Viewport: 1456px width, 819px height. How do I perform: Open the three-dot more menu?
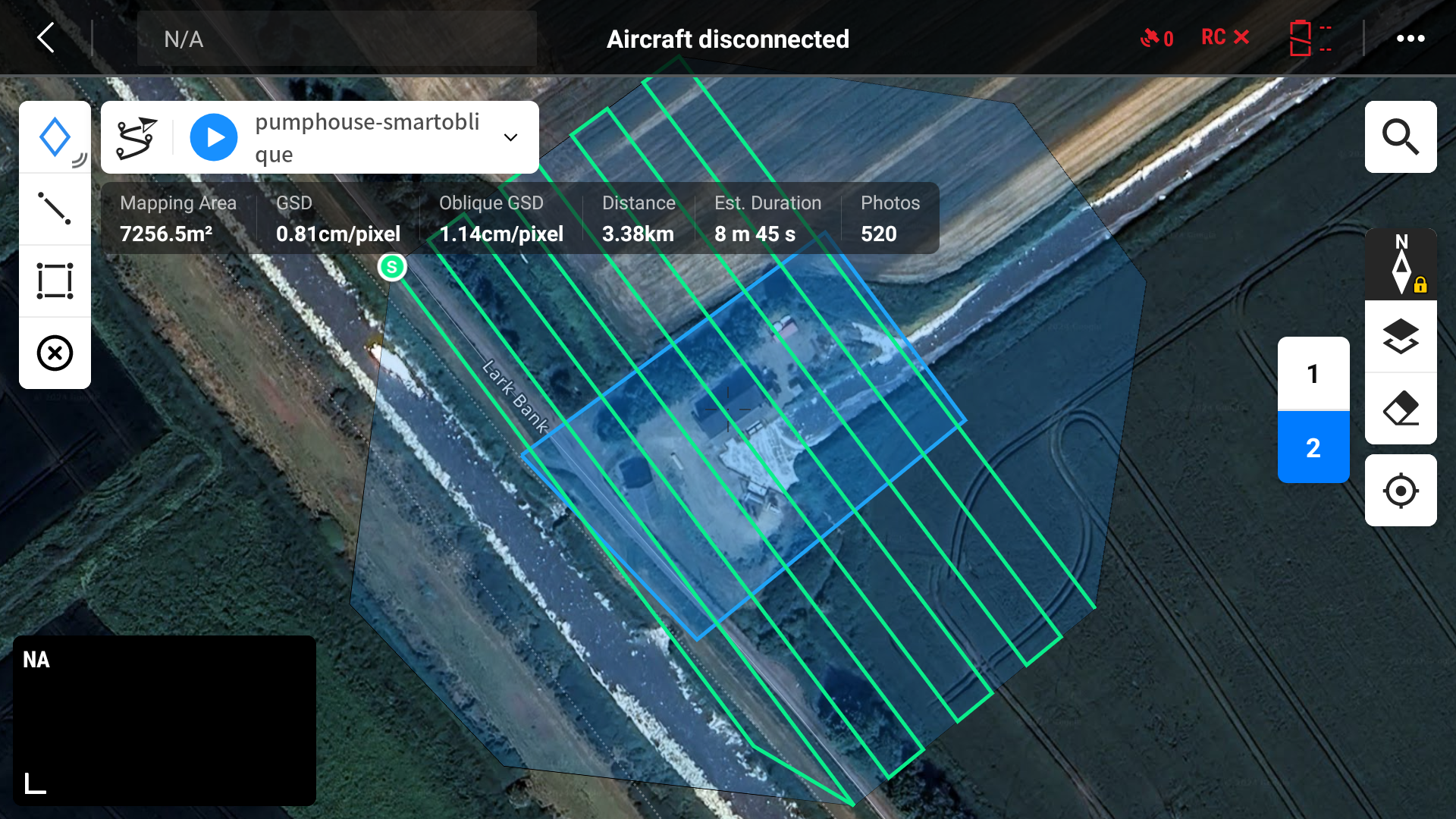(x=1410, y=38)
